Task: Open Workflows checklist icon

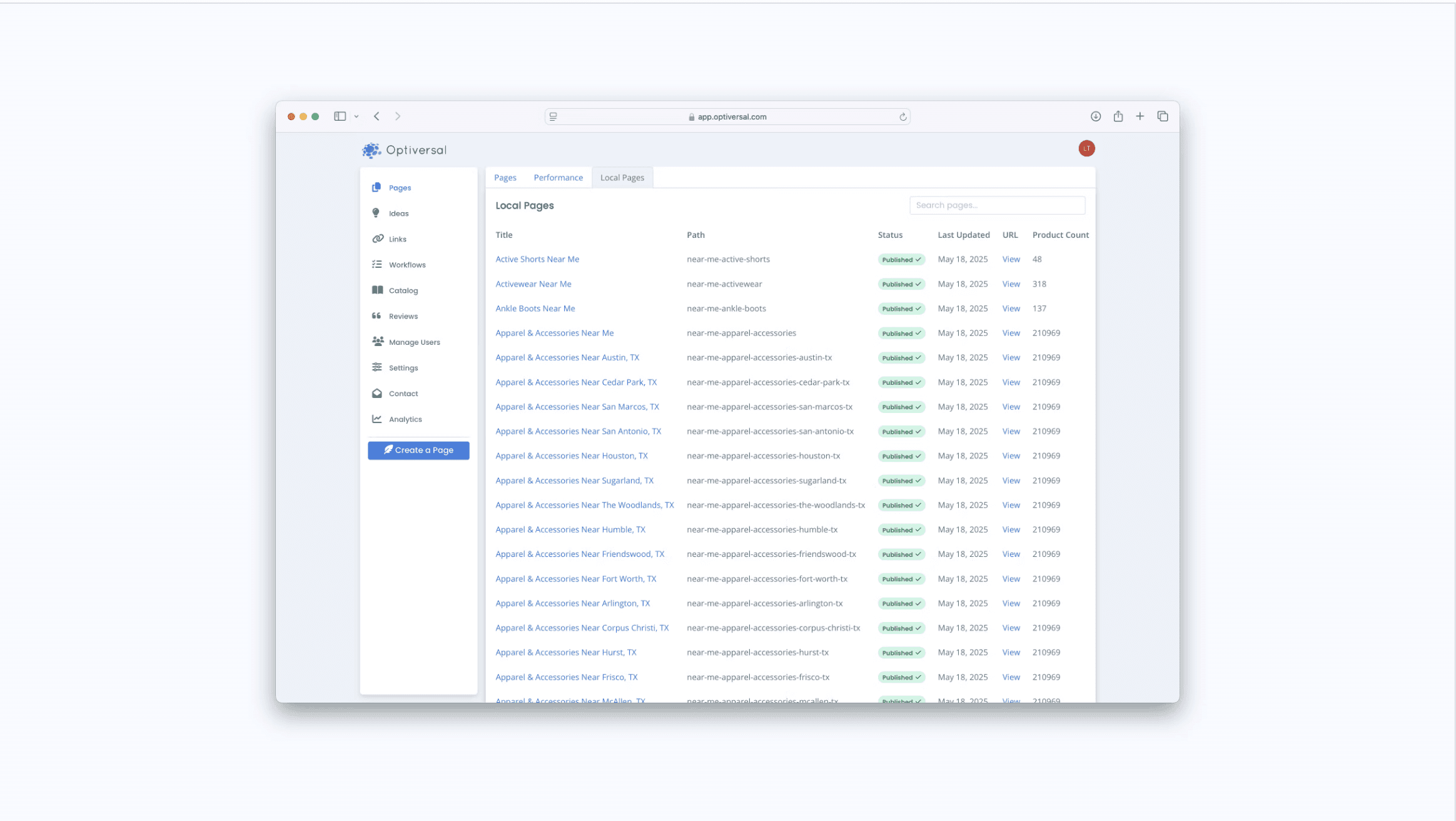Action: 377,265
